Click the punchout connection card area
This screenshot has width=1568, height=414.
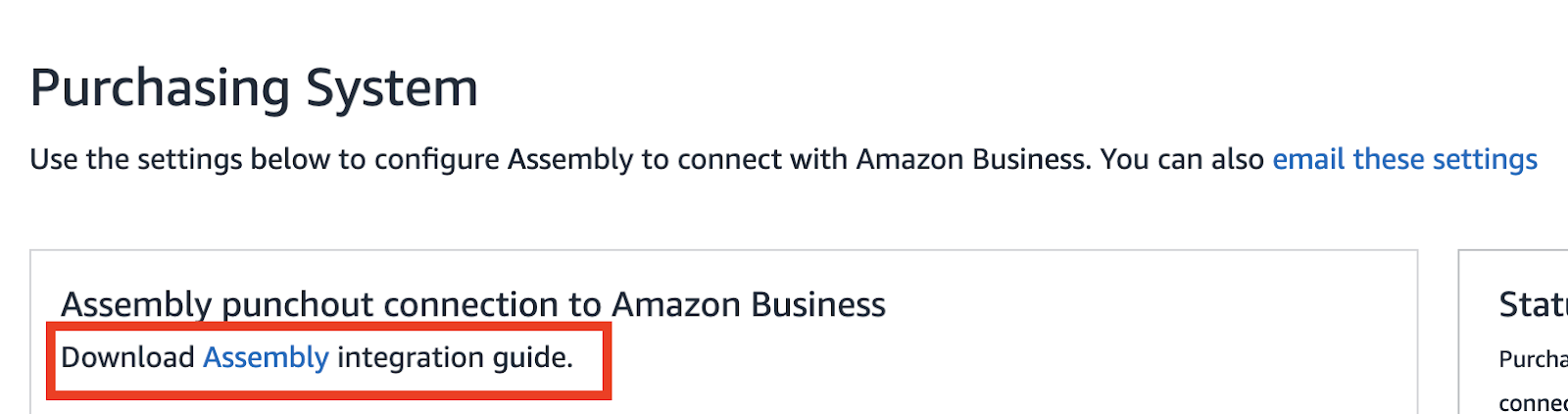[724, 332]
